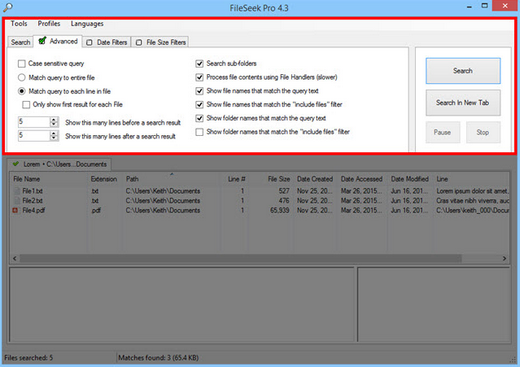The image size is (520, 367).
Task: Sort results by Date Accessed column
Action: [x=363, y=179]
